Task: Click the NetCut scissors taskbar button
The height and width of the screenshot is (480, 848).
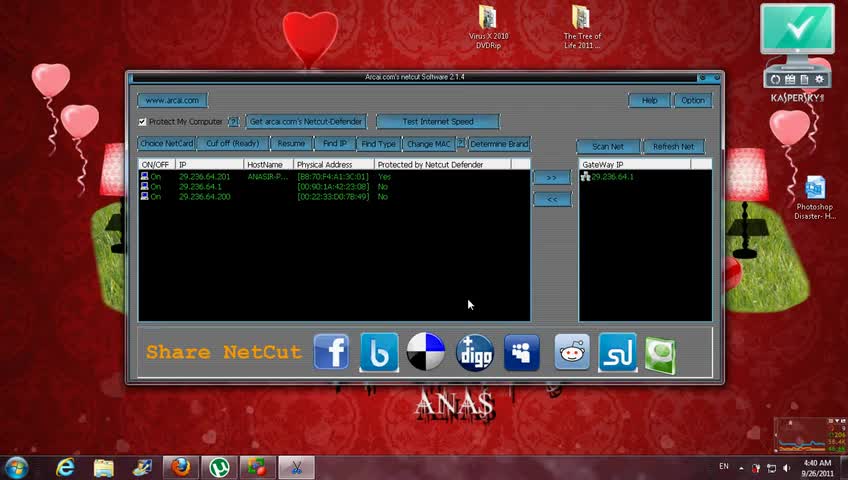Action: pyautogui.click(x=296, y=468)
